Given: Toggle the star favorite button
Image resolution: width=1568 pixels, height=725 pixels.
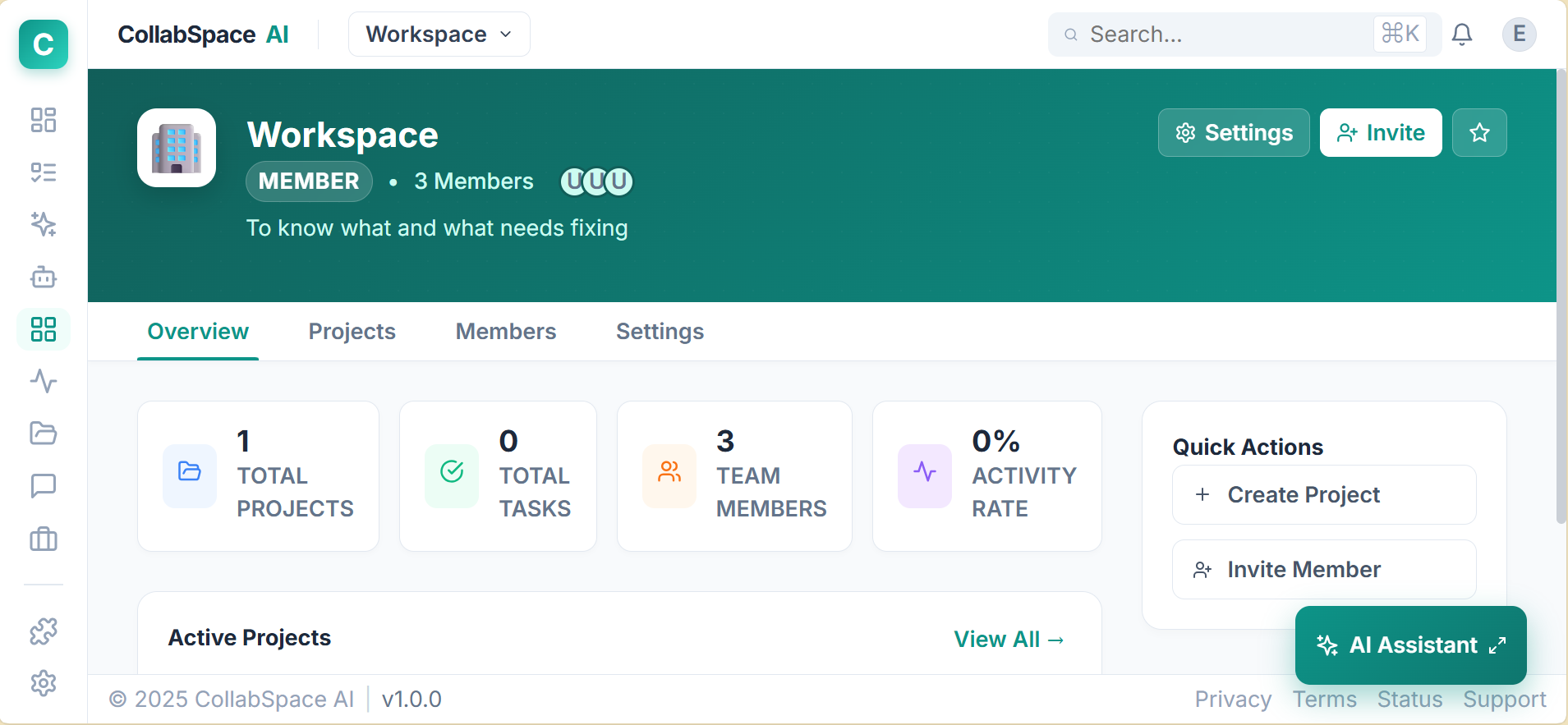Looking at the screenshot, I should coord(1479,133).
